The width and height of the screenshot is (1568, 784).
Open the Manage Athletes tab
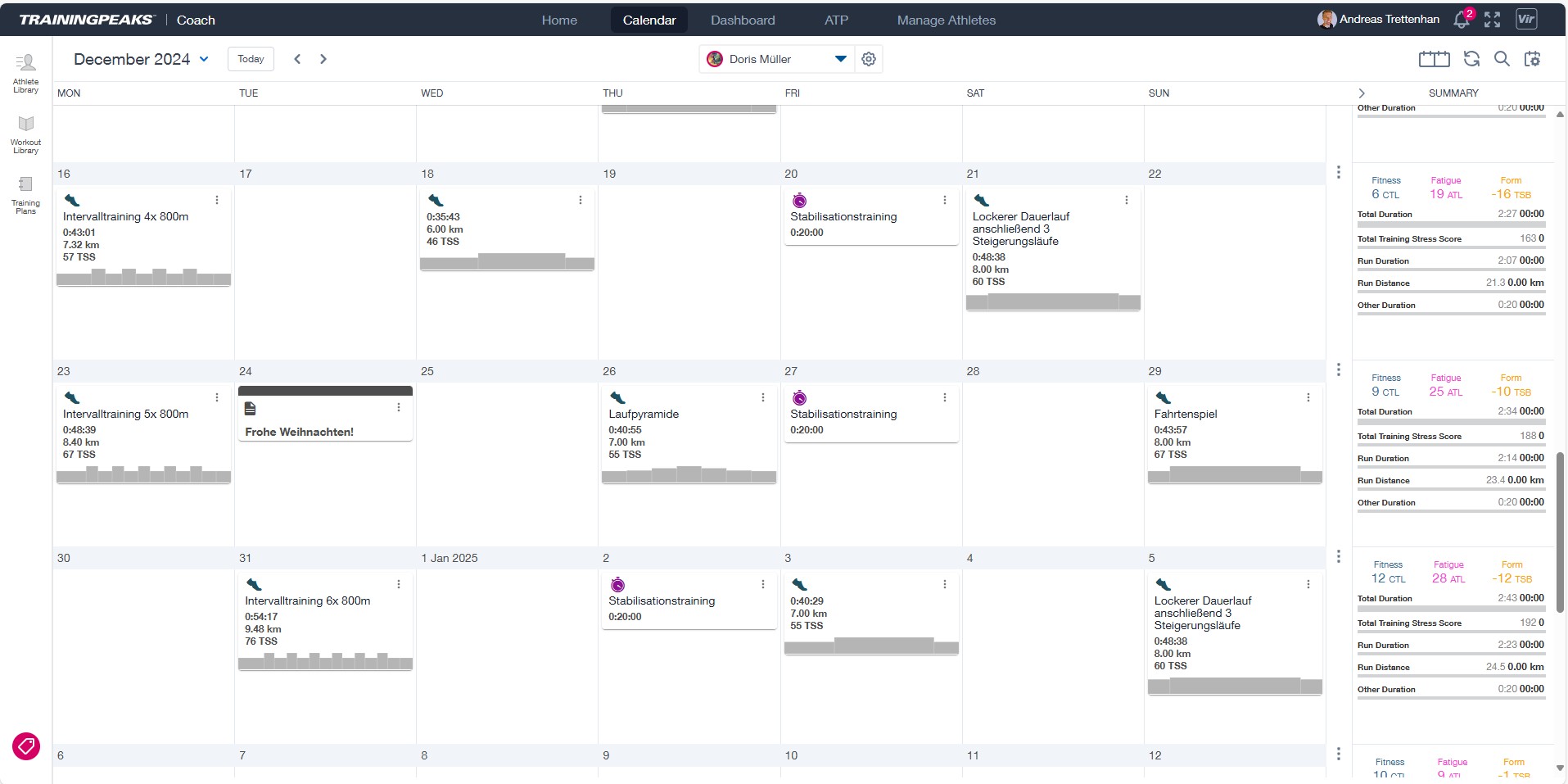pos(946,20)
